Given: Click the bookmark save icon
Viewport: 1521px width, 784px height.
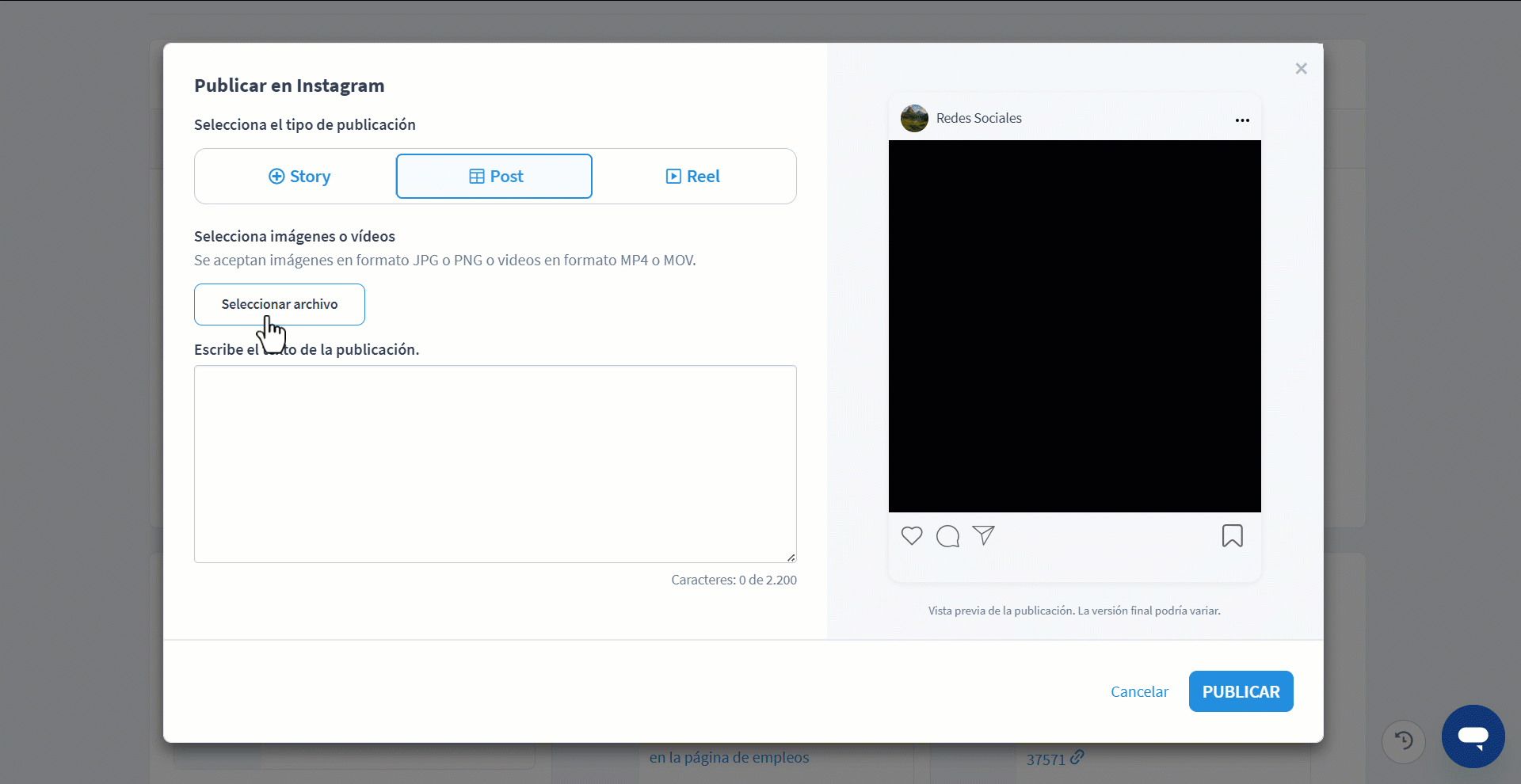Looking at the screenshot, I should (1232, 536).
